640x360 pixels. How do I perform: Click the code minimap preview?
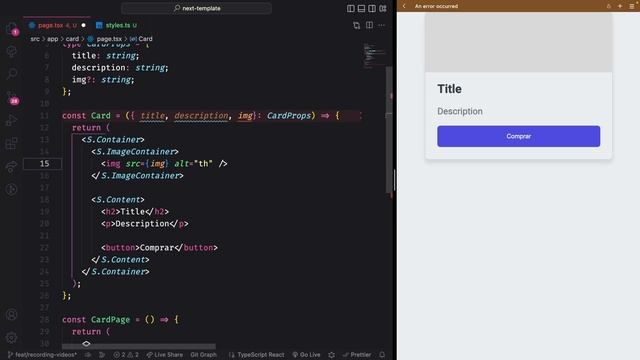(x=374, y=55)
